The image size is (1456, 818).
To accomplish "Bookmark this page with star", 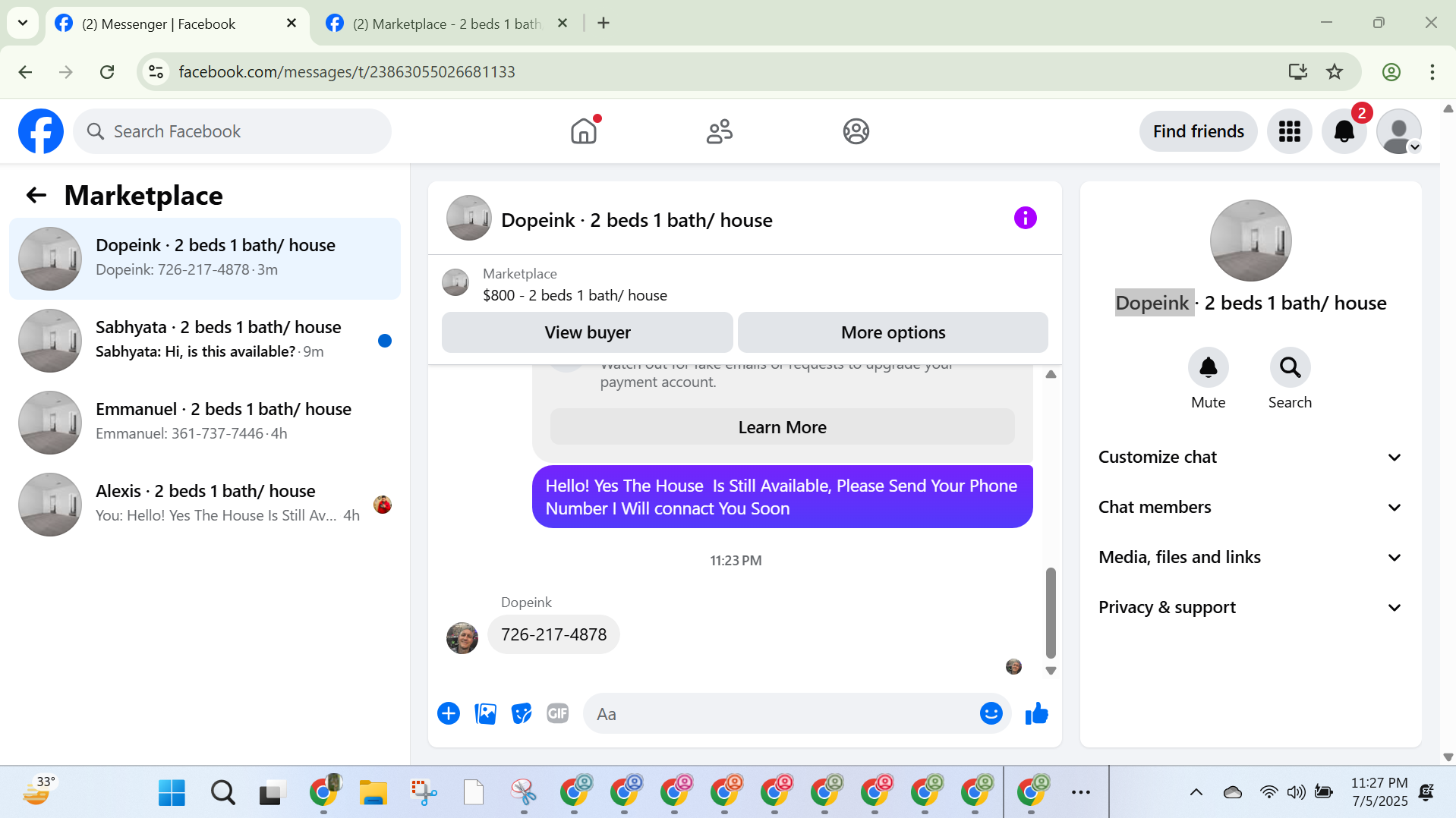I will 1334,72.
